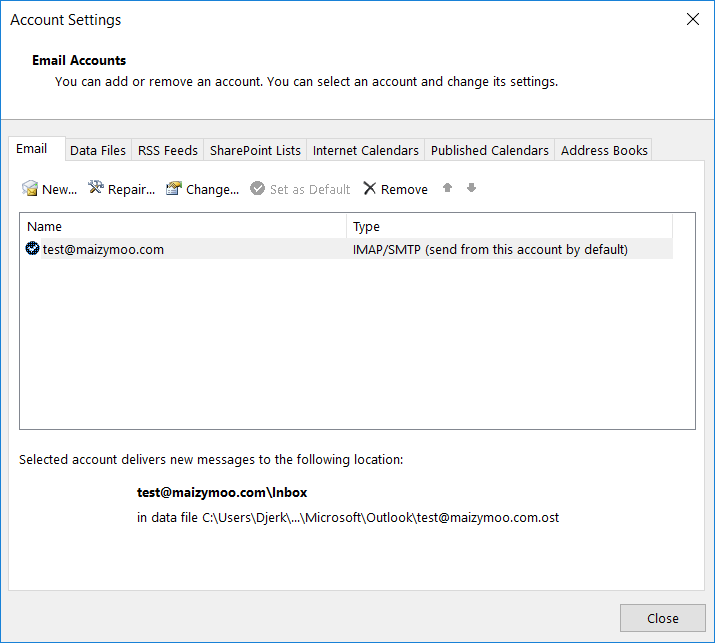This screenshot has height=643, width=715.
Task: Click the New account envelope icon
Action: (x=30, y=189)
